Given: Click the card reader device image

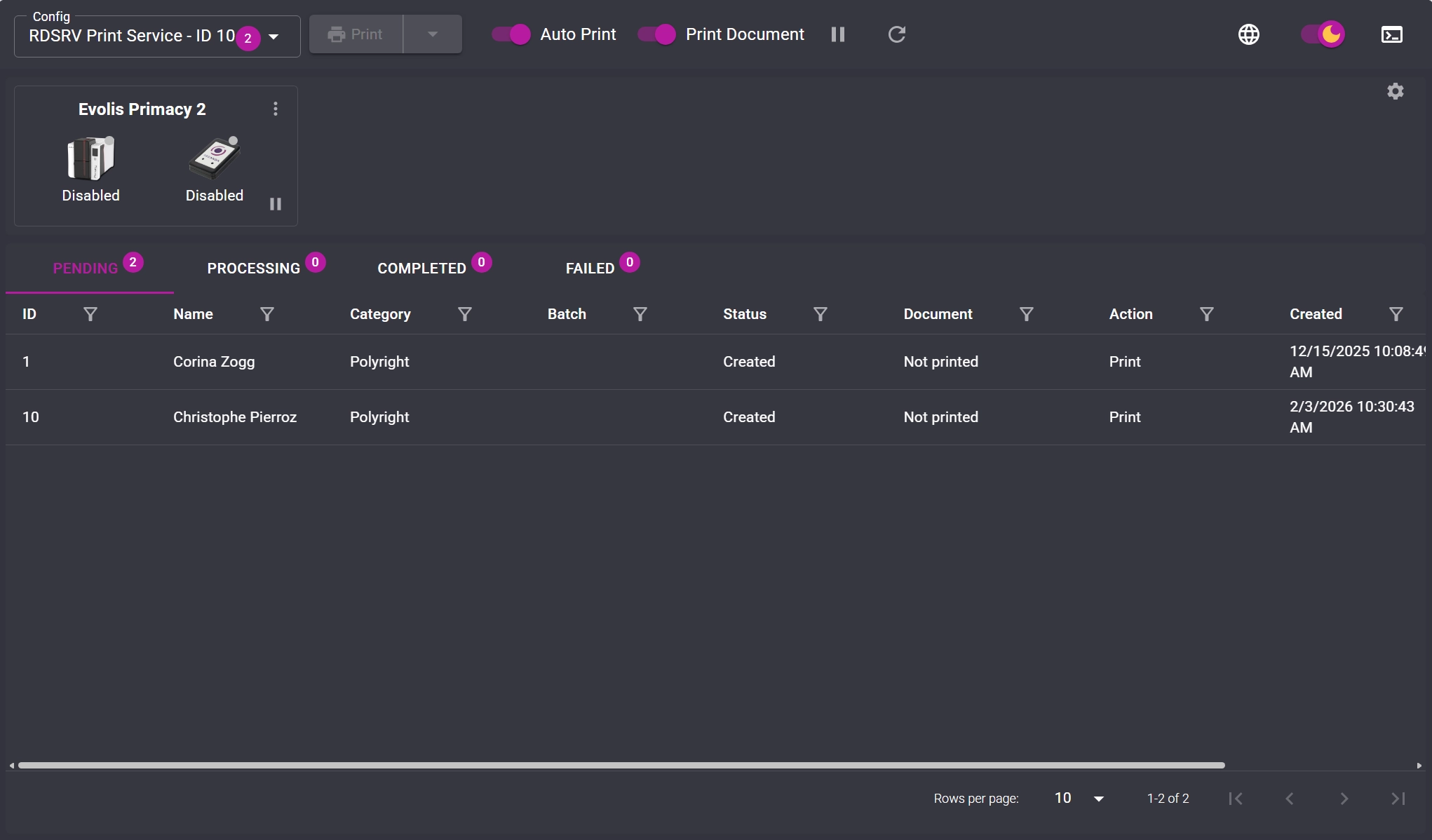Looking at the screenshot, I should coord(215,158).
